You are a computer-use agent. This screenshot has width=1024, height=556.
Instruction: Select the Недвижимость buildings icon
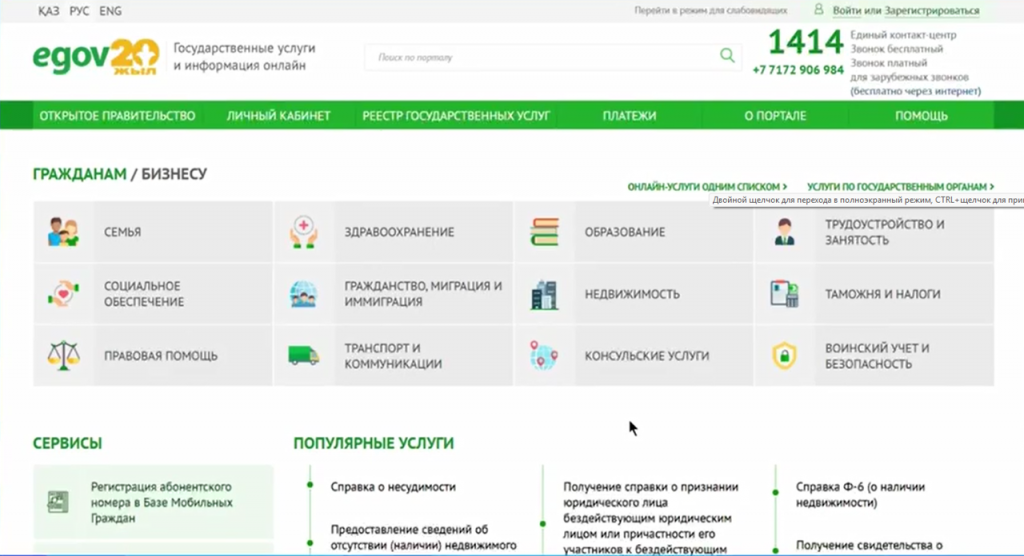coord(544,294)
